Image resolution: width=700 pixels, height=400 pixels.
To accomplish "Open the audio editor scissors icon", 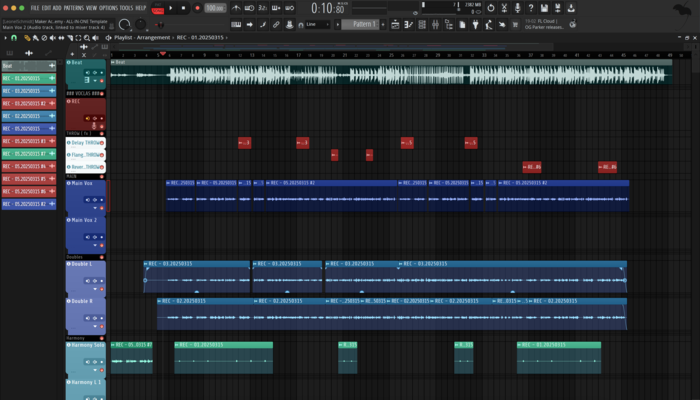I will (x=504, y=8).
